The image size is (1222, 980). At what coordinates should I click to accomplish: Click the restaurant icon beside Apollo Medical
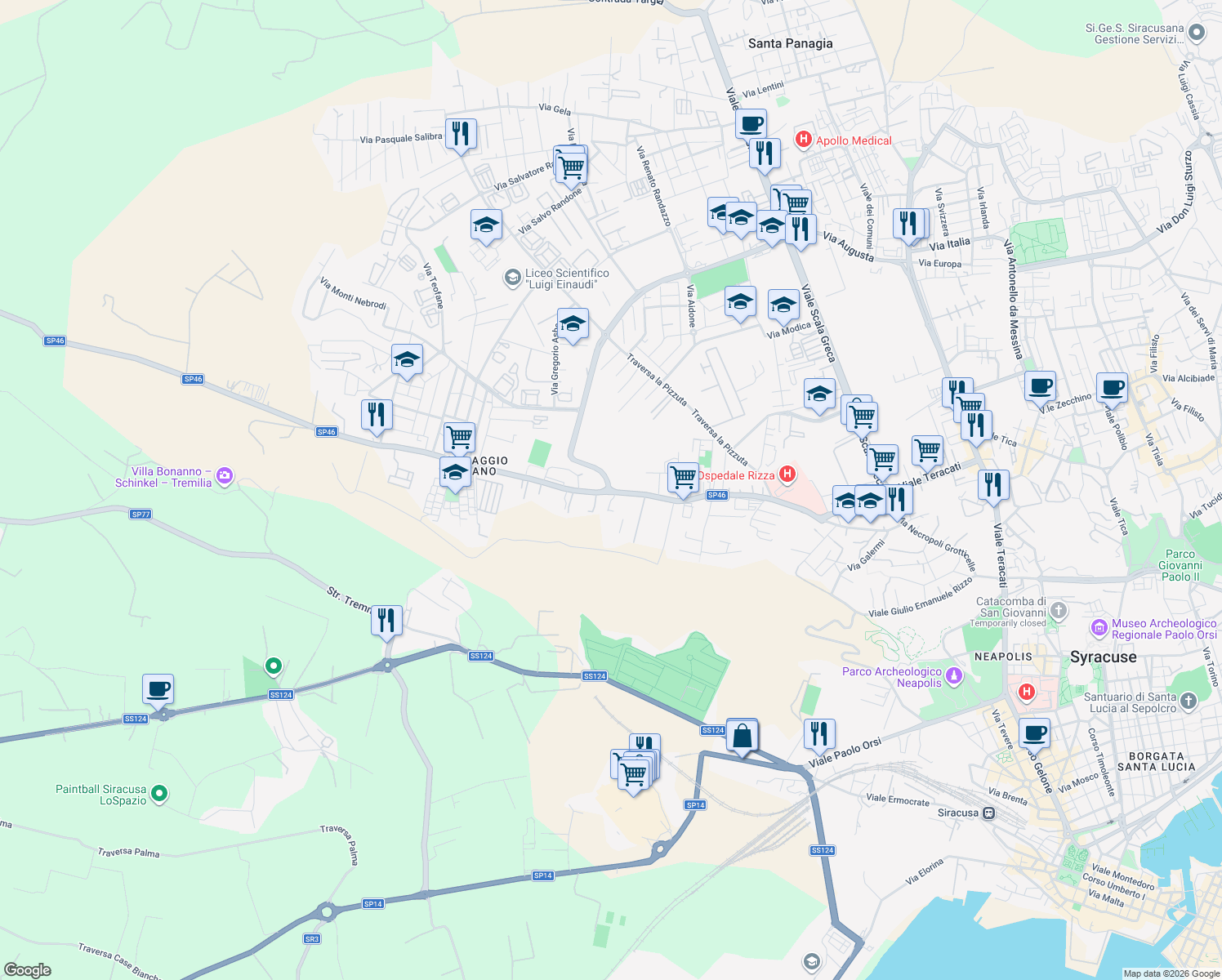(765, 152)
